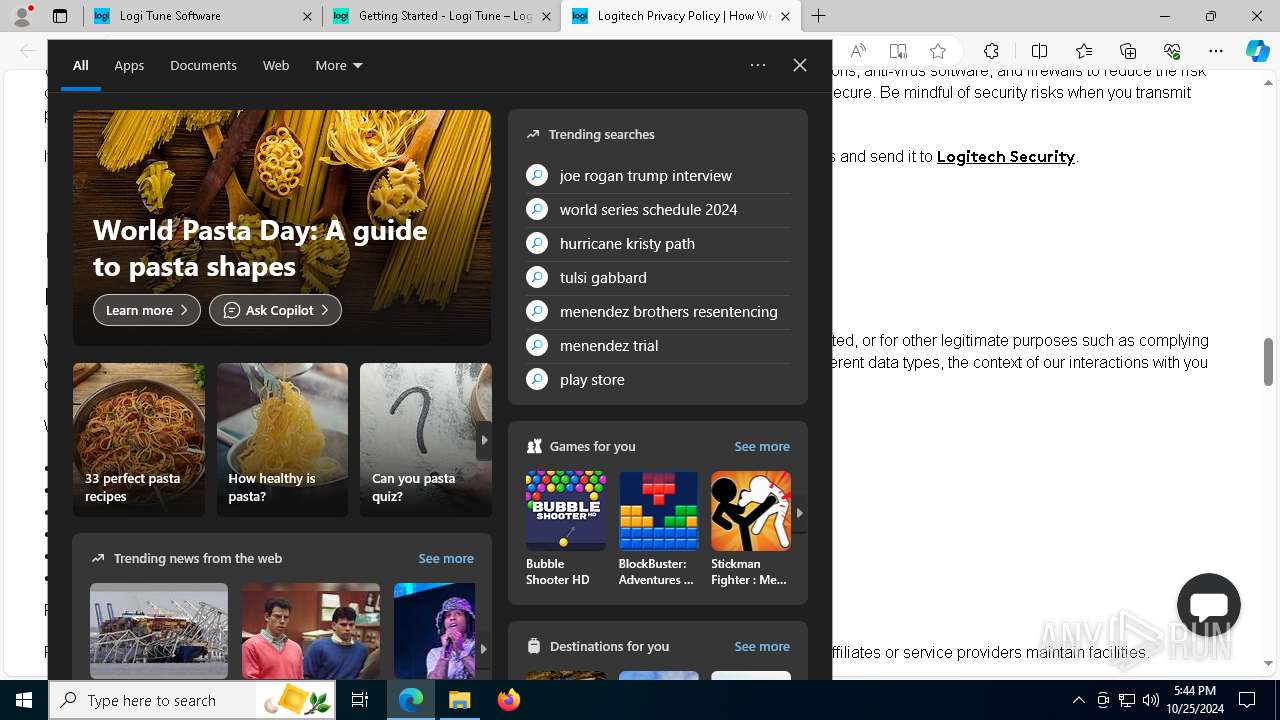1280x720 pixels.
Task: Open the 33 perfect pasta recipes card
Action: coord(139,440)
